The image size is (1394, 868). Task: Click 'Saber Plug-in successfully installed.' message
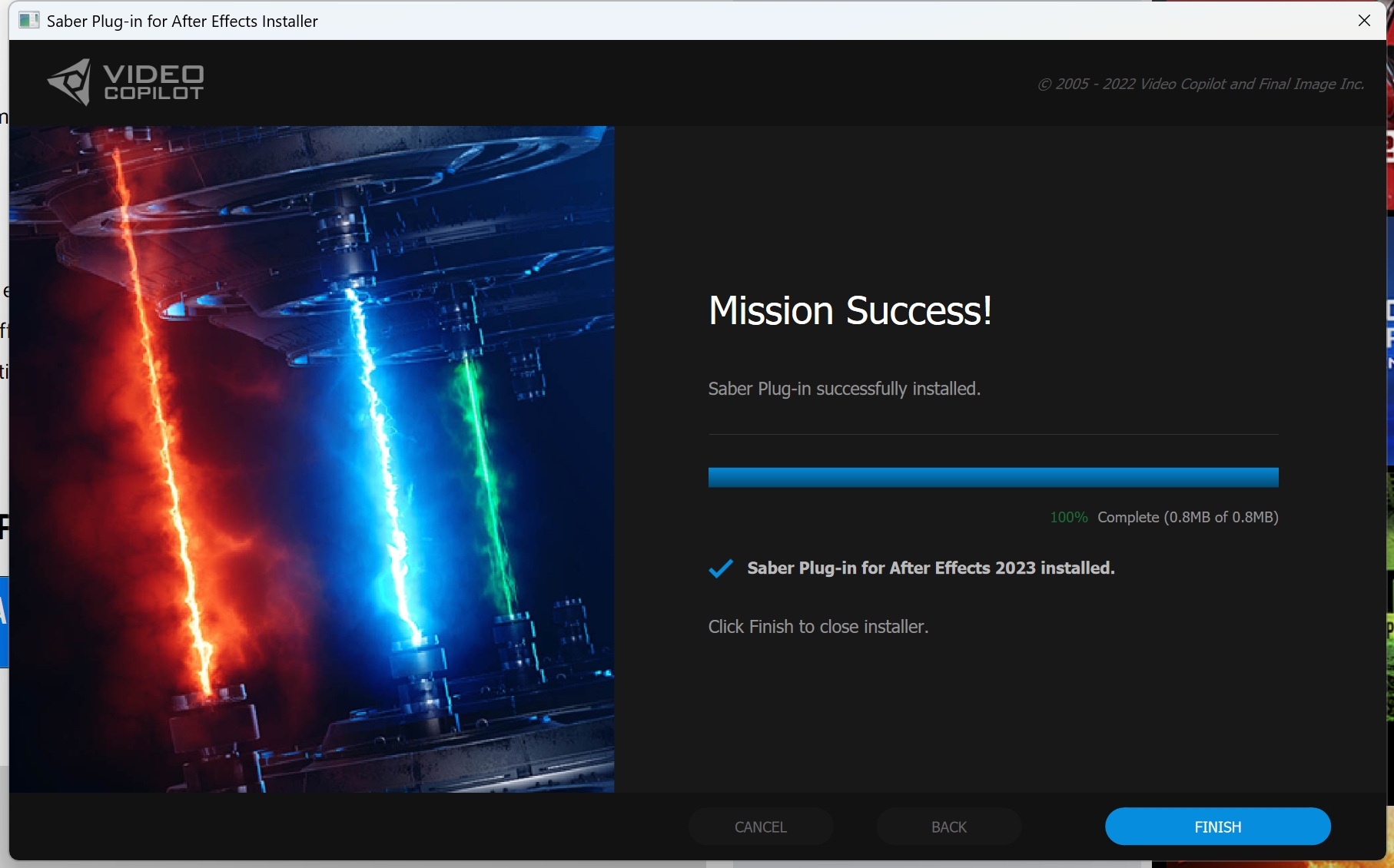[844, 389]
